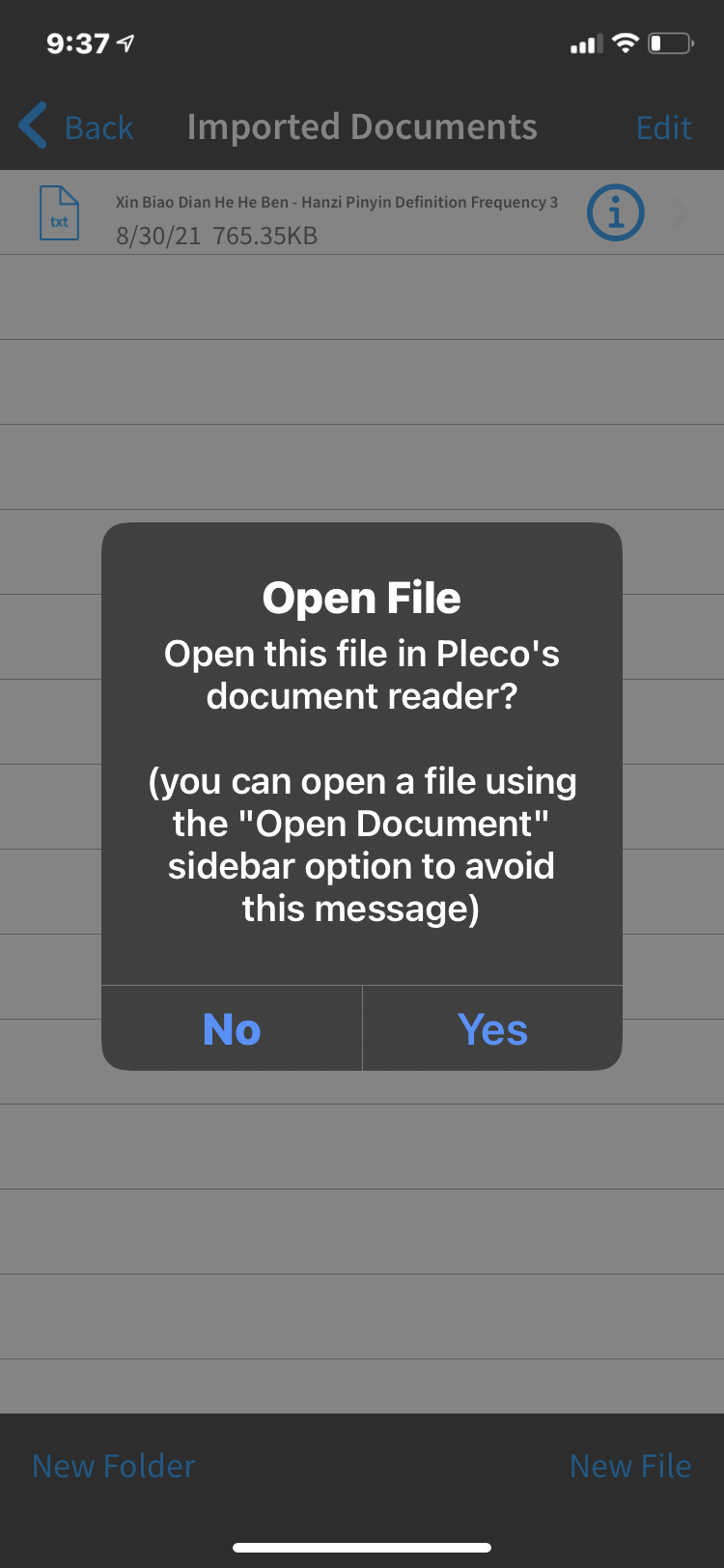724x1568 pixels.
Task: Tap the Back label in navigation bar
Action: coord(98,127)
